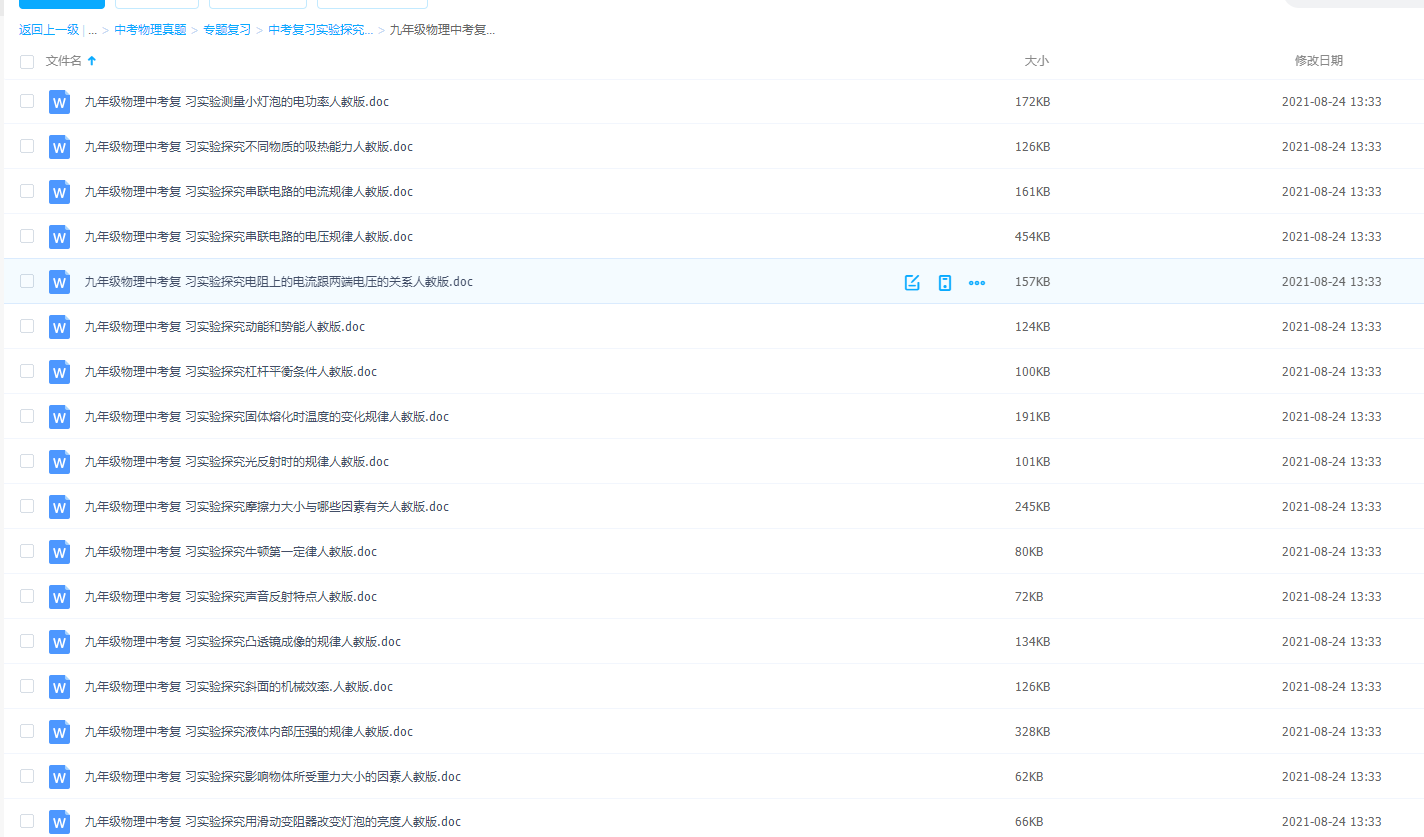Select checkbox for 探究光反射时的规律 file
Viewport: 1424px width, 837px height.
click(27, 461)
